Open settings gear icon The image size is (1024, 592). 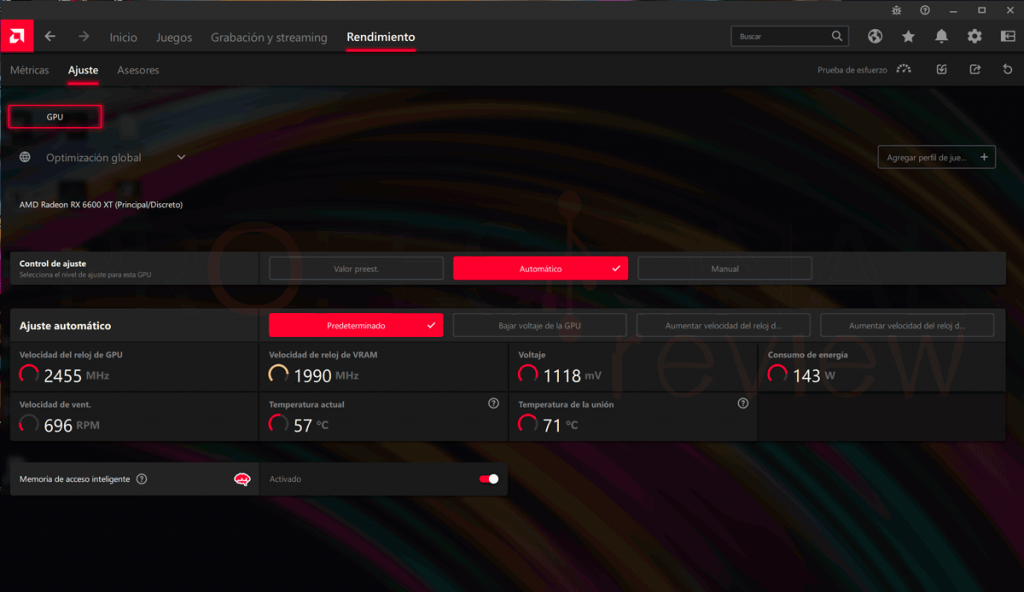coord(974,37)
